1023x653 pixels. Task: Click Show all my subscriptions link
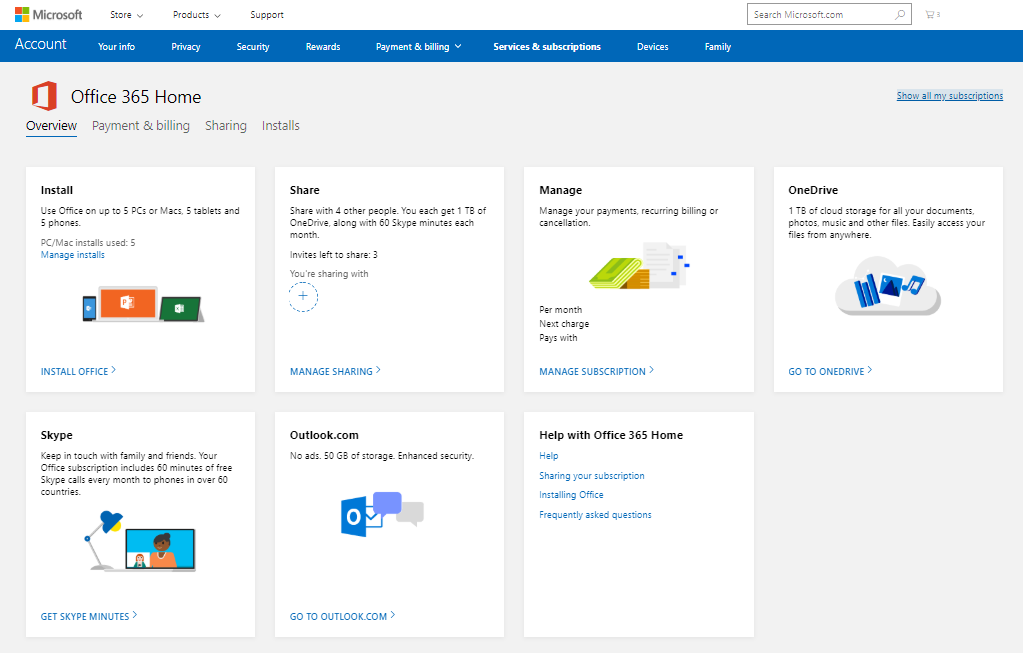click(x=950, y=95)
